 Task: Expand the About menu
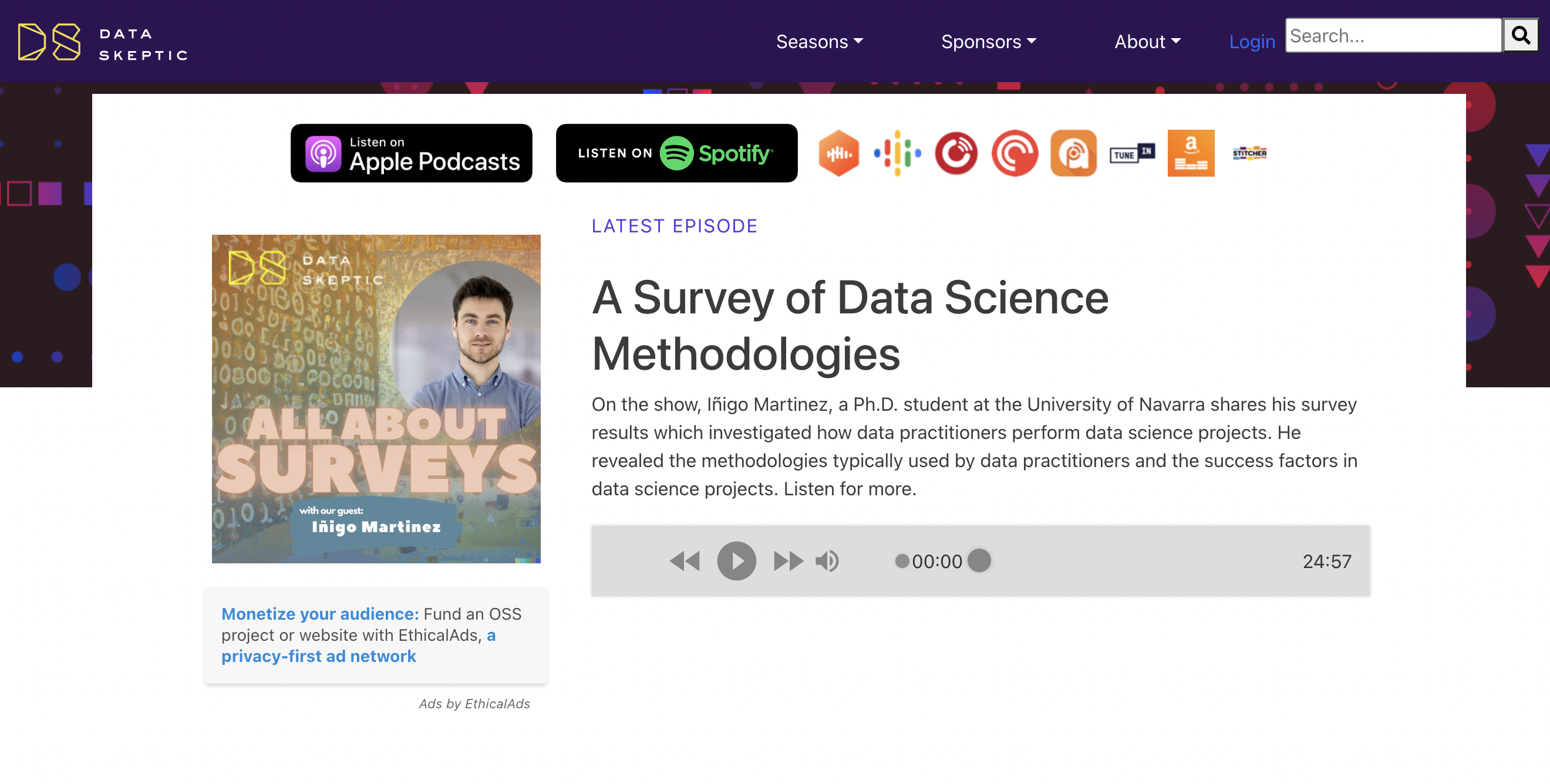[1146, 42]
